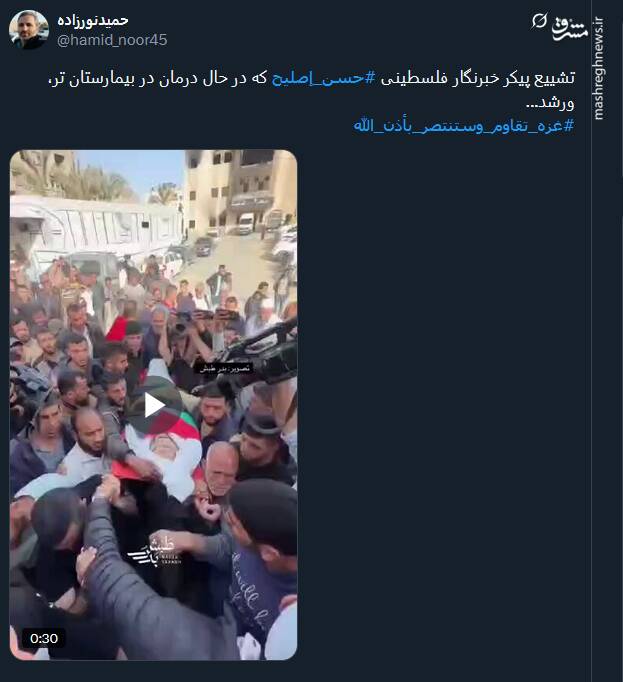Click the Mashregh logo in the top corner
The image size is (623, 682).
click(x=569, y=28)
